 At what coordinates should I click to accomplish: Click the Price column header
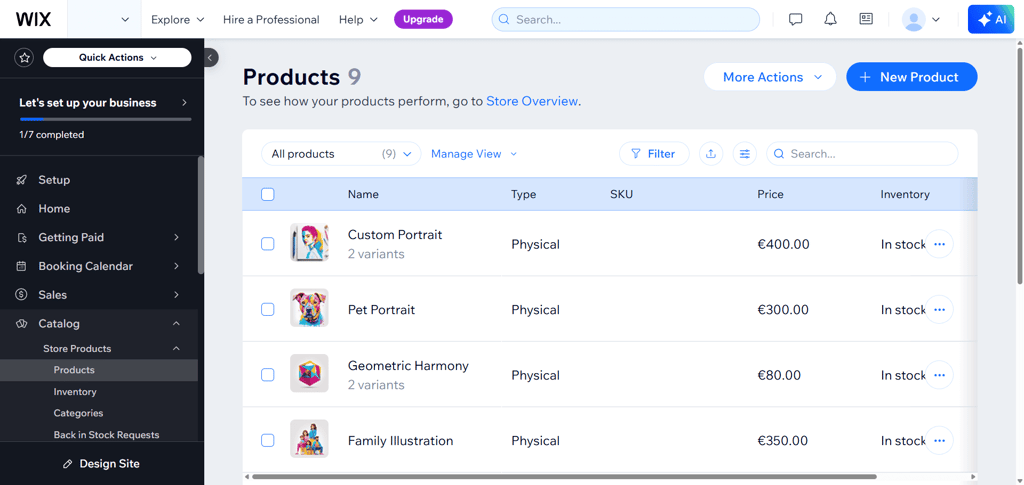click(771, 195)
